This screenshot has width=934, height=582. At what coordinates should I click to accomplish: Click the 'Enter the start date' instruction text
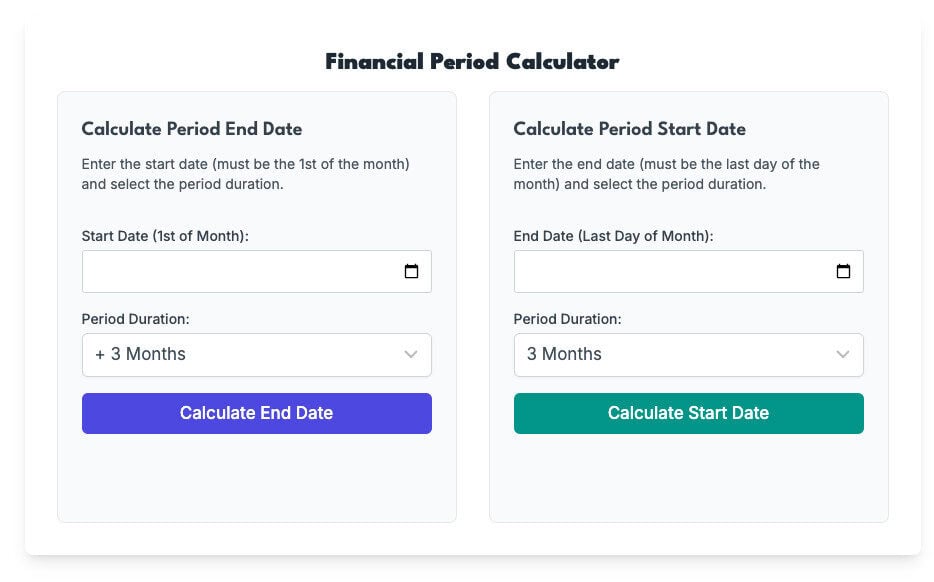[x=245, y=174]
